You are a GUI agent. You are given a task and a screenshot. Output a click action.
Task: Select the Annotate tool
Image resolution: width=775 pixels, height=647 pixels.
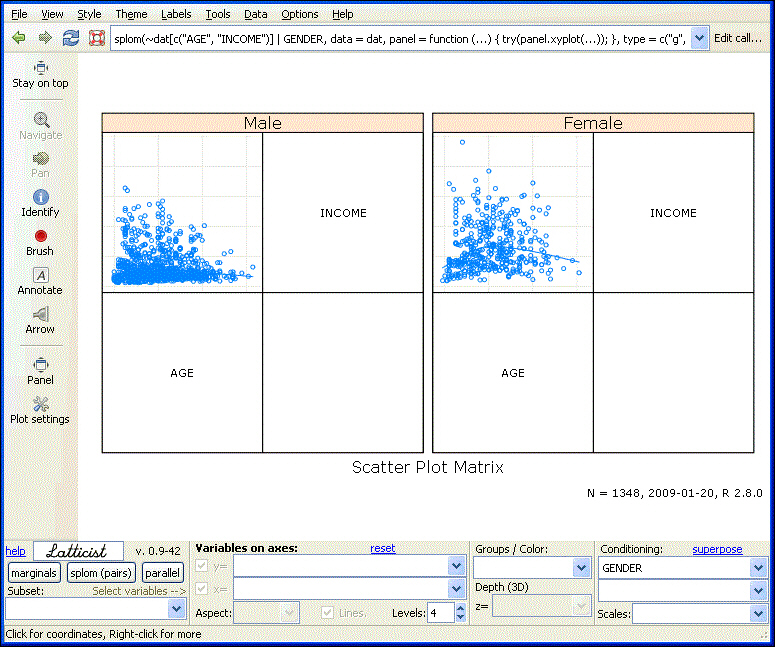(41, 282)
